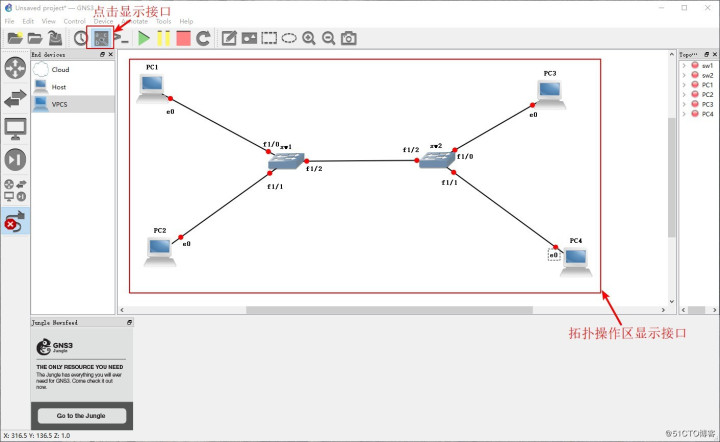Click the Save project toolbar icon
Image resolution: width=720 pixels, height=442 pixels.
point(55,38)
